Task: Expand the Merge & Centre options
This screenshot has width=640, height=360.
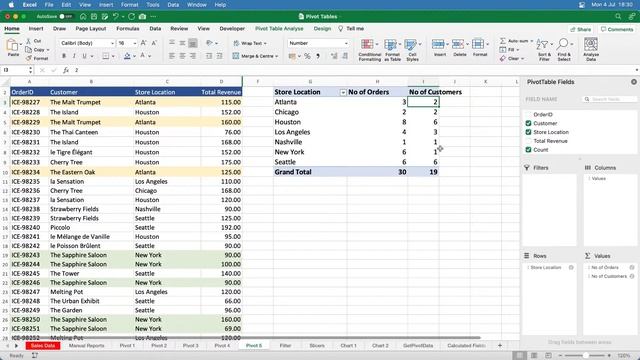Action: (276, 56)
